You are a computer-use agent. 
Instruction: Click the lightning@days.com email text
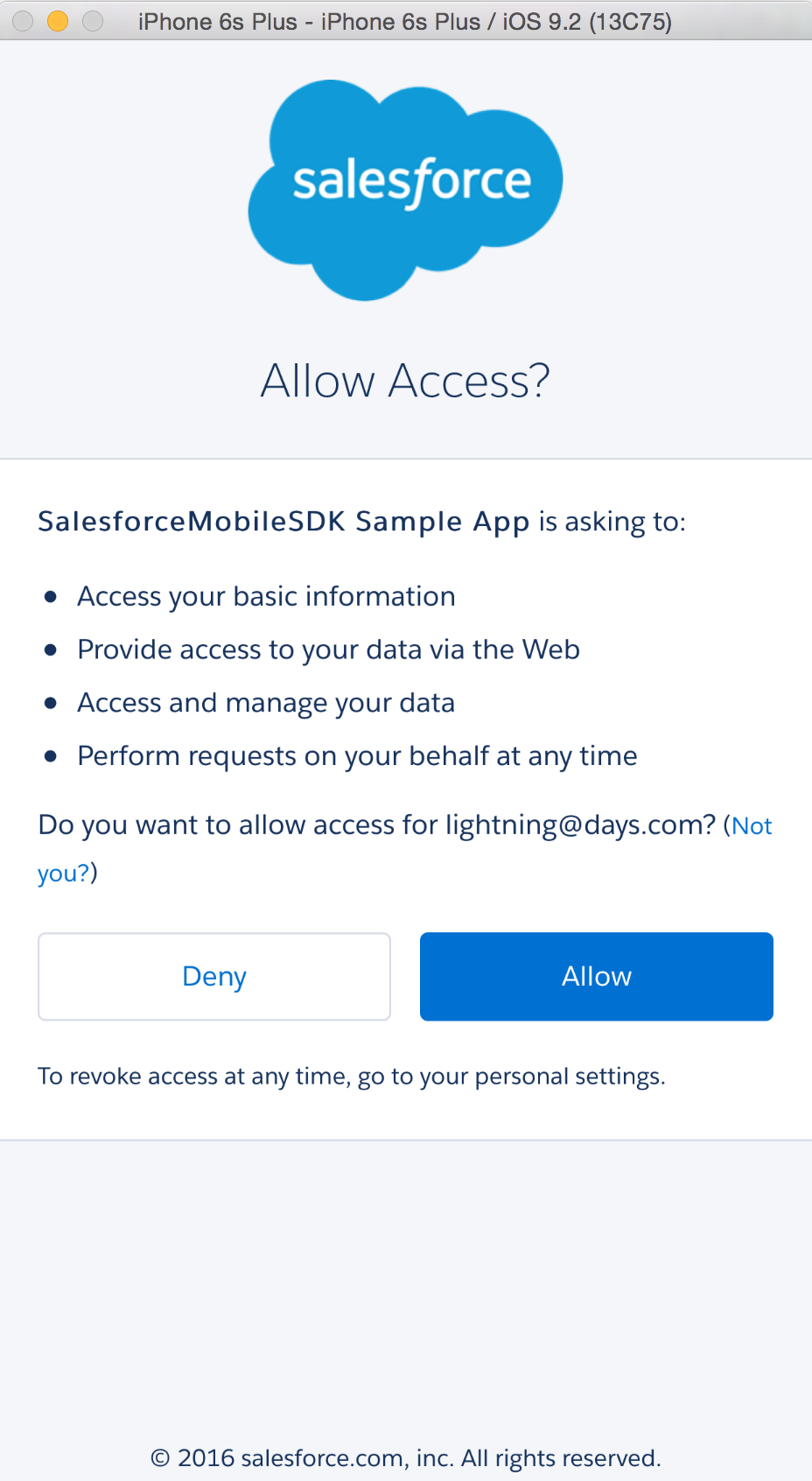(571, 825)
